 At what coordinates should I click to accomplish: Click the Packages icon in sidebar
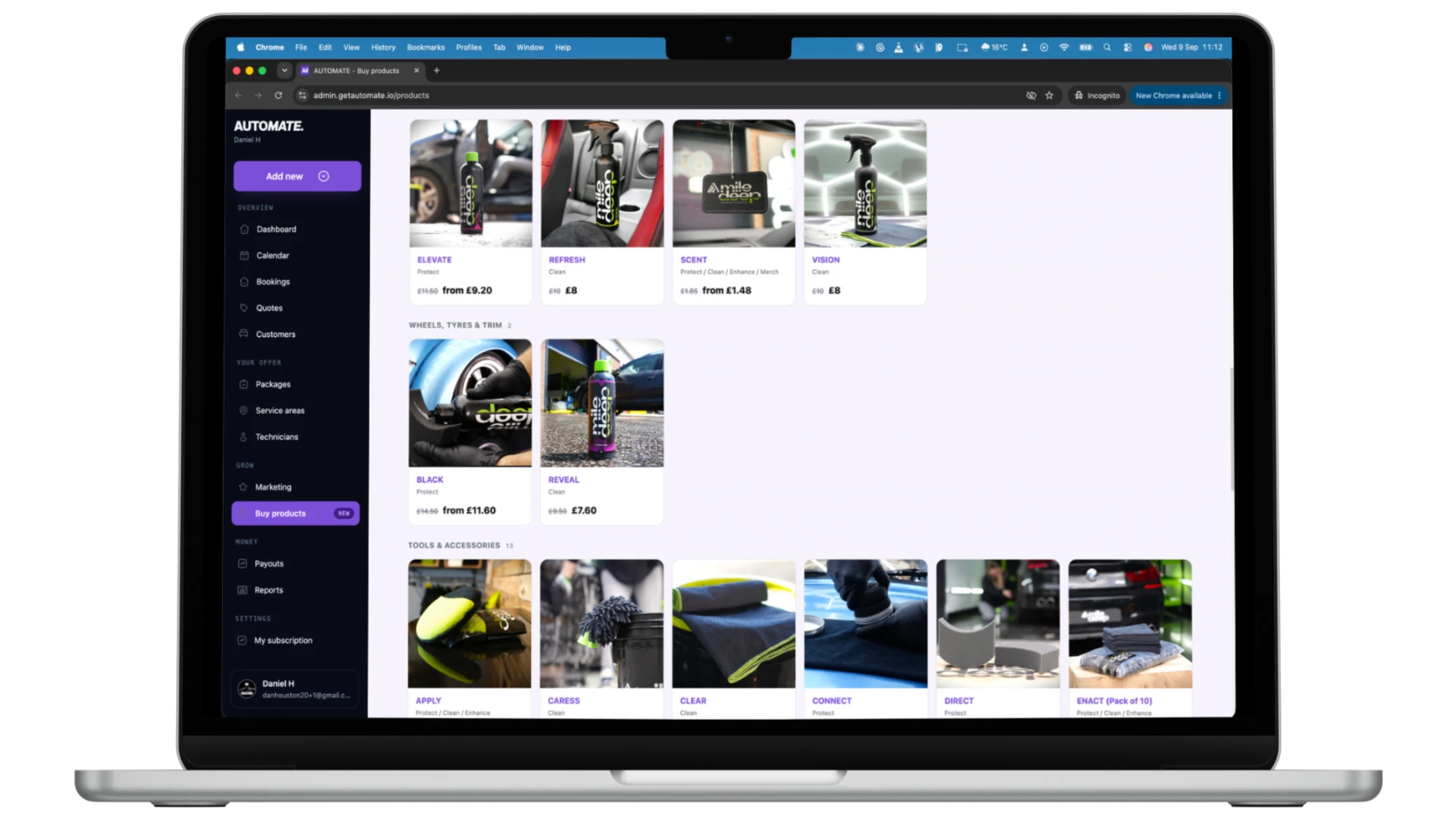[x=243, y=384]
